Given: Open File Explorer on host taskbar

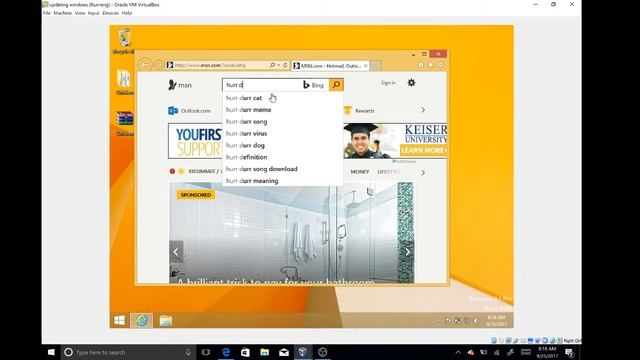Looking at the screenshot, I should pyautogui.click(x=264, y=352).
